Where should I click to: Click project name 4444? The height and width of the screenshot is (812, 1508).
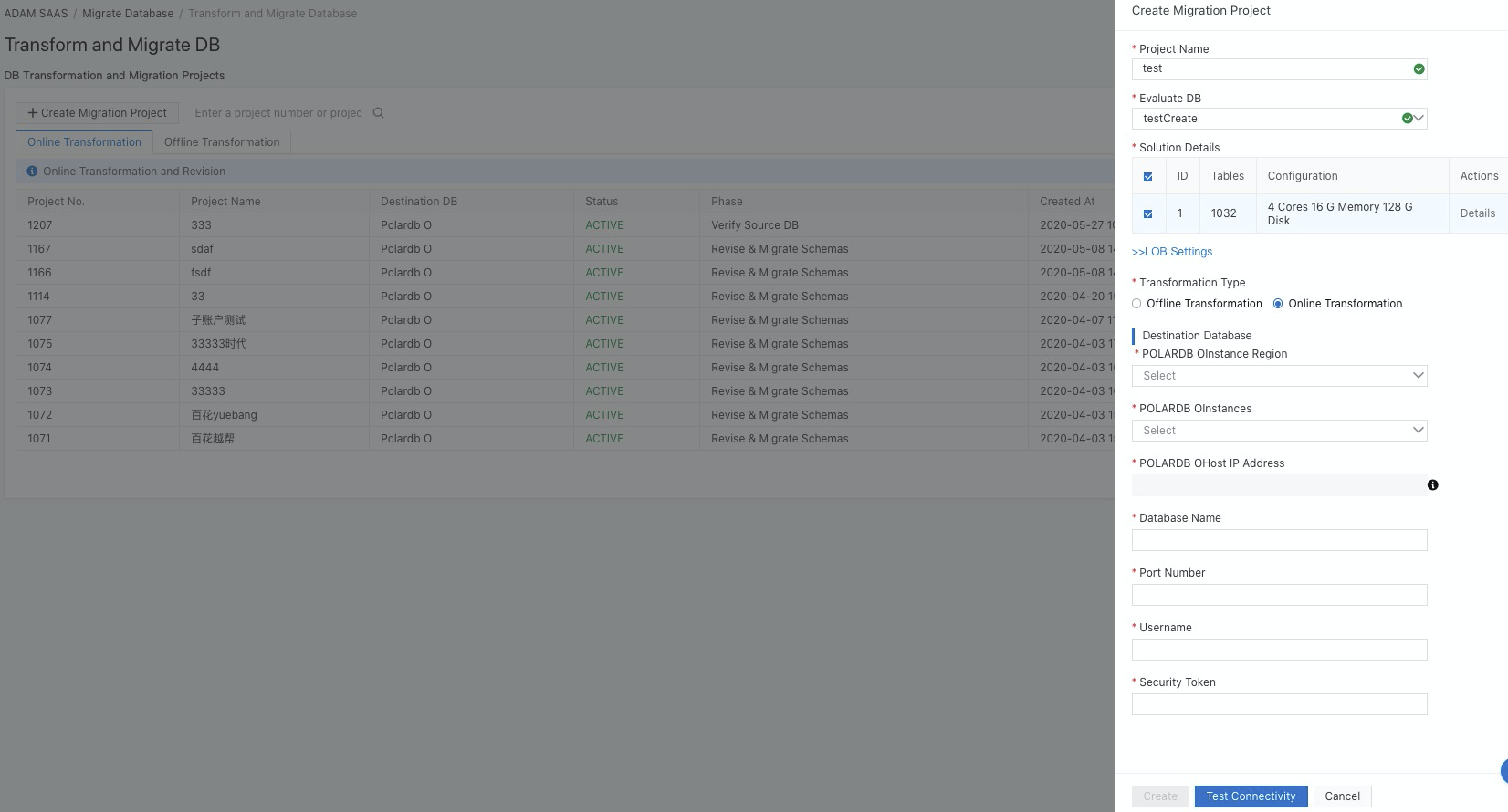click(x=204, y=368)
